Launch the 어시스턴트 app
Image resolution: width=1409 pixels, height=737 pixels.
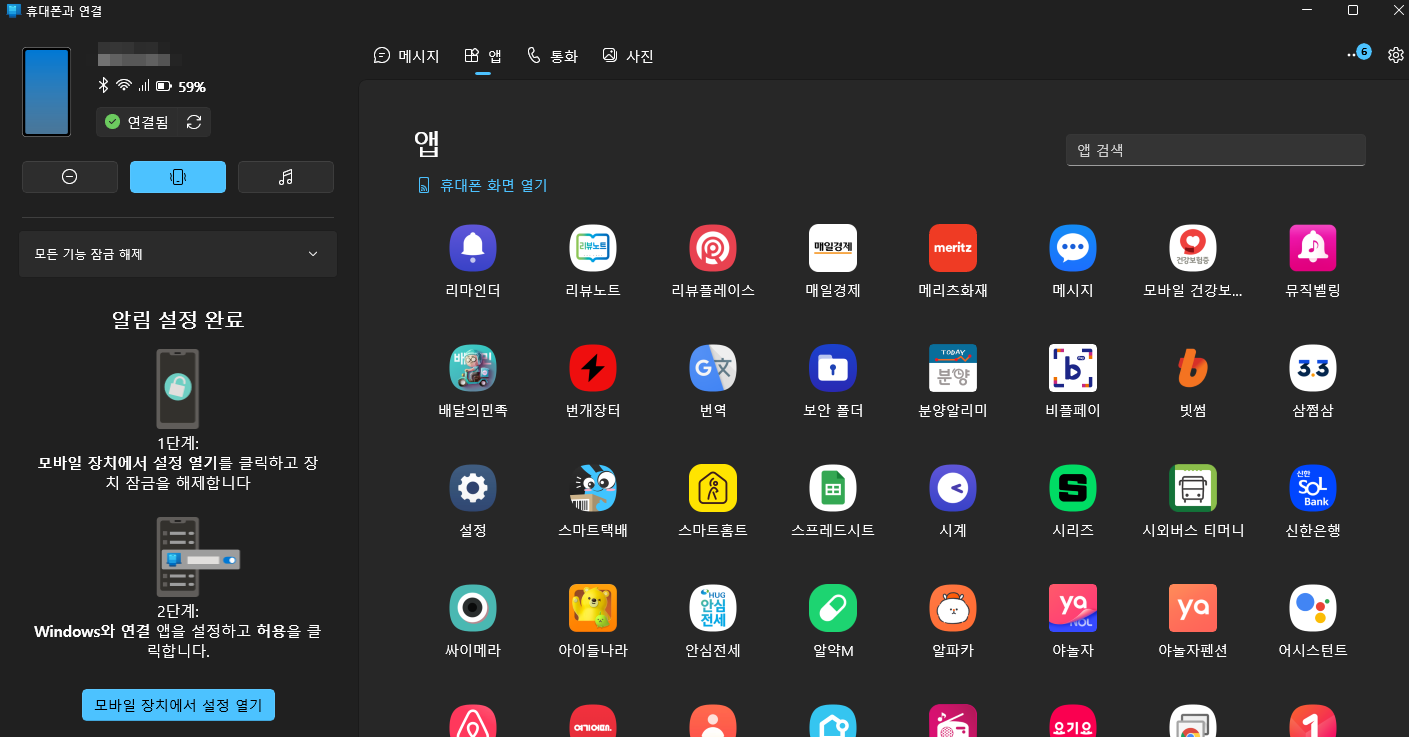pyautogui.click(x=1313, y=608)
